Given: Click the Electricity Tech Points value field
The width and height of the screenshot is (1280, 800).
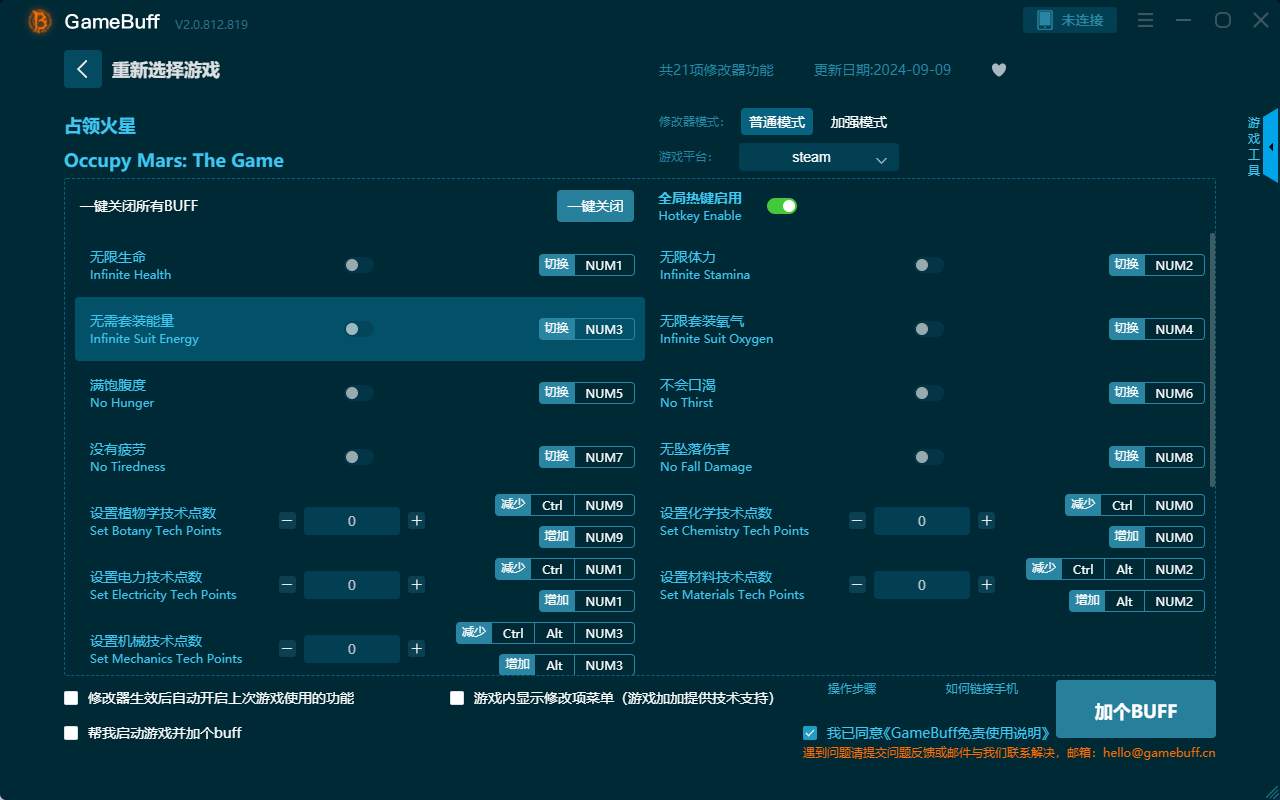Looking at the screenshot, I should [x=352, y=585].
